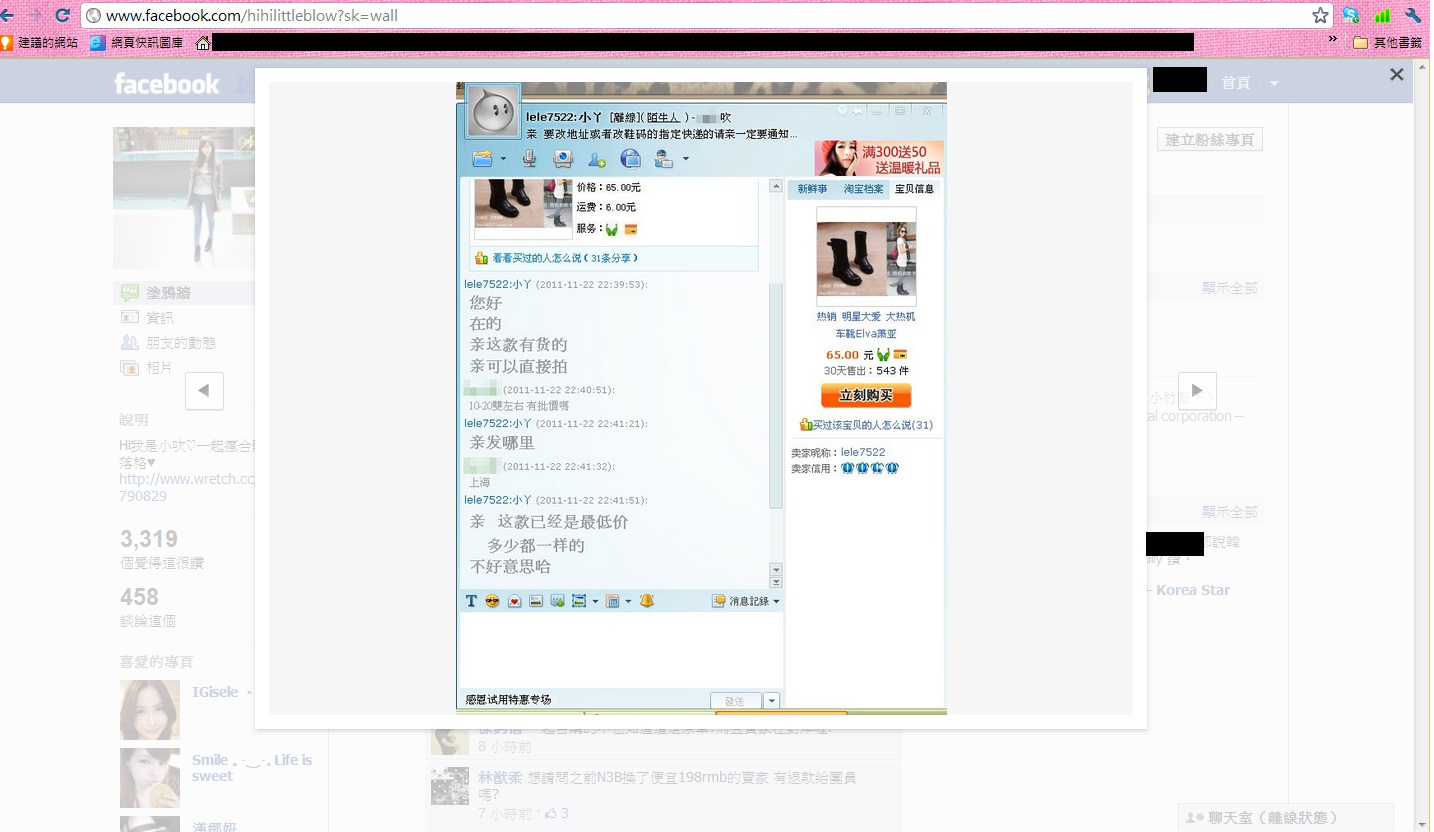Open the screen capture options arrow
1434x832 pixels.
pos(595,601)
